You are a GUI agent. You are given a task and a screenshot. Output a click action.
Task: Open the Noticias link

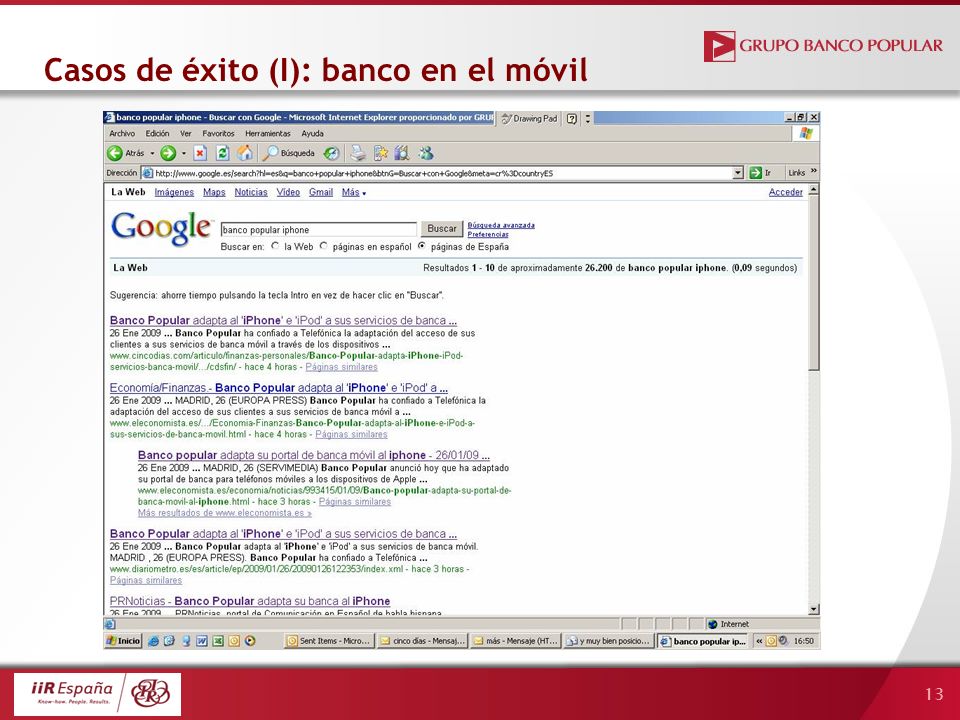(x=251, y=192)
